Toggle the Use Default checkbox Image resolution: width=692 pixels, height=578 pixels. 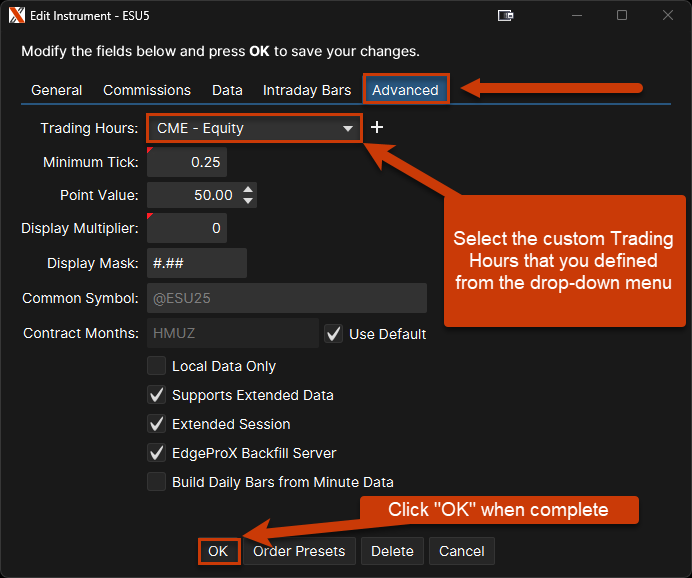(334, 334)
